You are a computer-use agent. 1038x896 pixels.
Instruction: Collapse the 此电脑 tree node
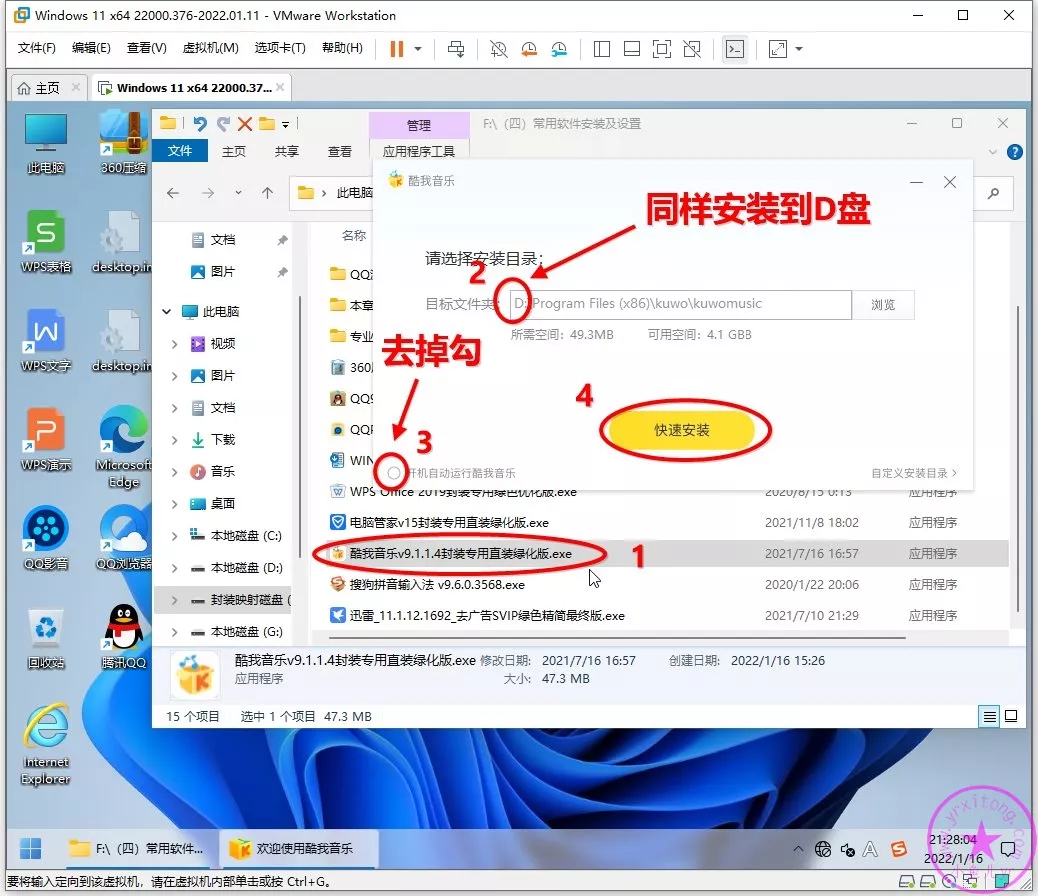coord(167,312)
